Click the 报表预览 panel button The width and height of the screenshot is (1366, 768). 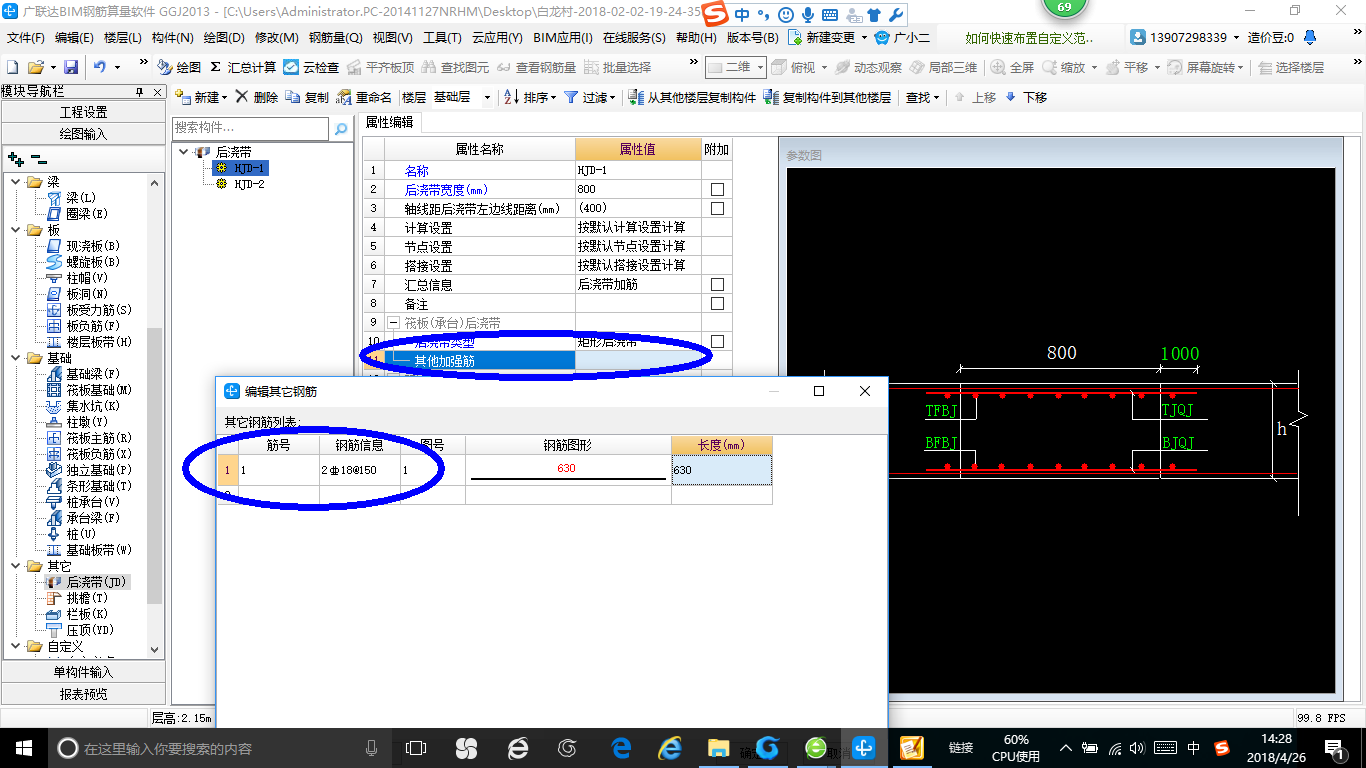83,693
